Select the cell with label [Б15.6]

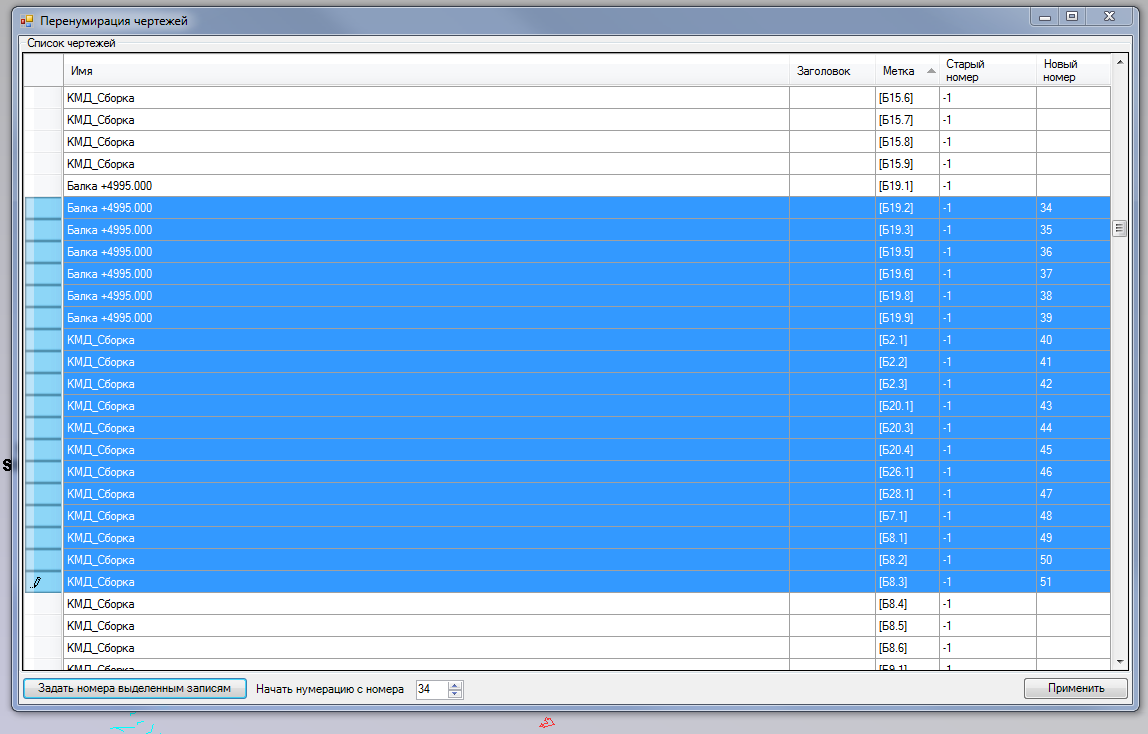point(906,98)
